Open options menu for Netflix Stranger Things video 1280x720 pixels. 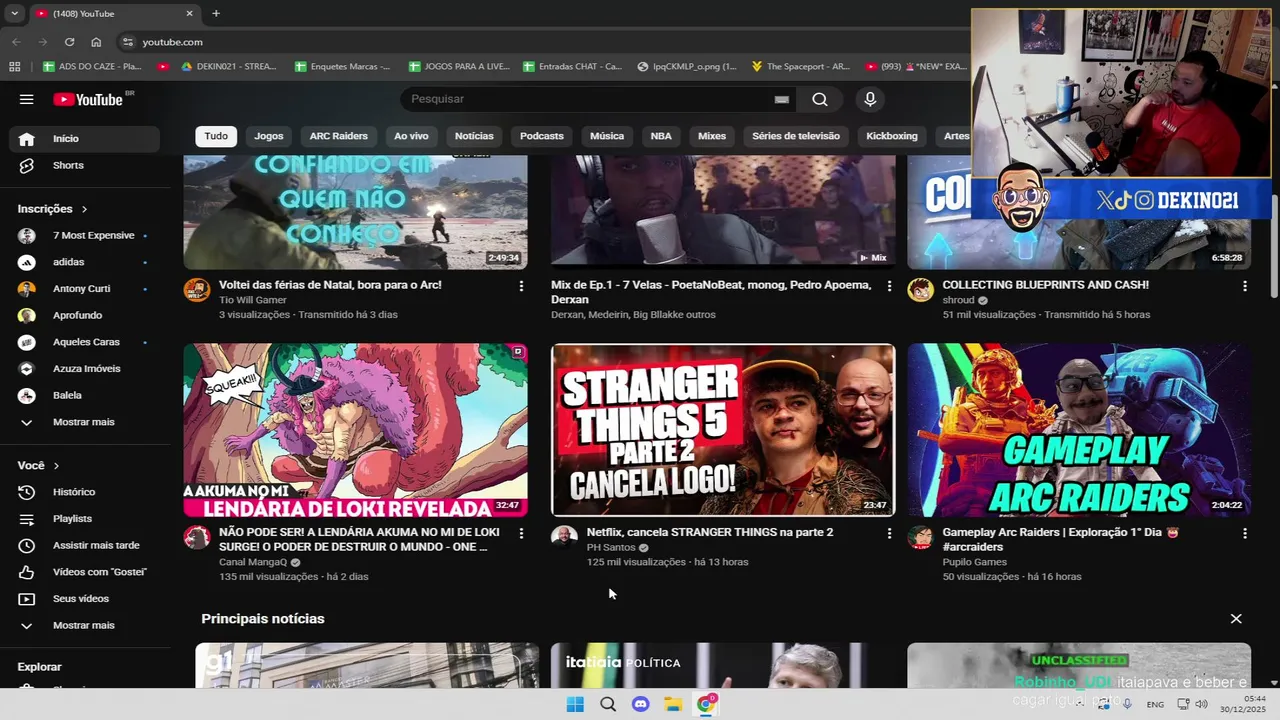coord(889,534)
